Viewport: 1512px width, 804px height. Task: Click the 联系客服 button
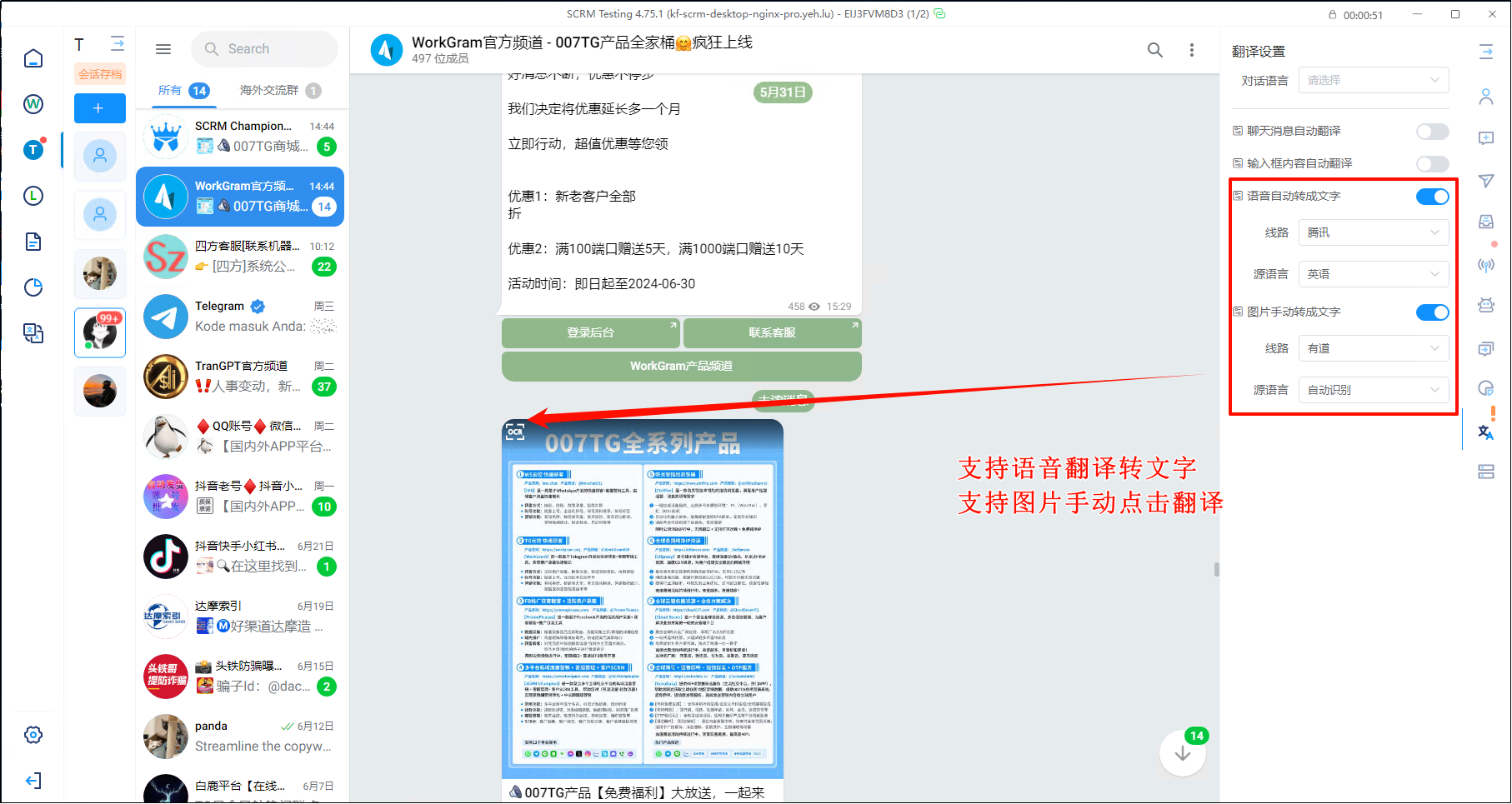(x=773, y=333)
